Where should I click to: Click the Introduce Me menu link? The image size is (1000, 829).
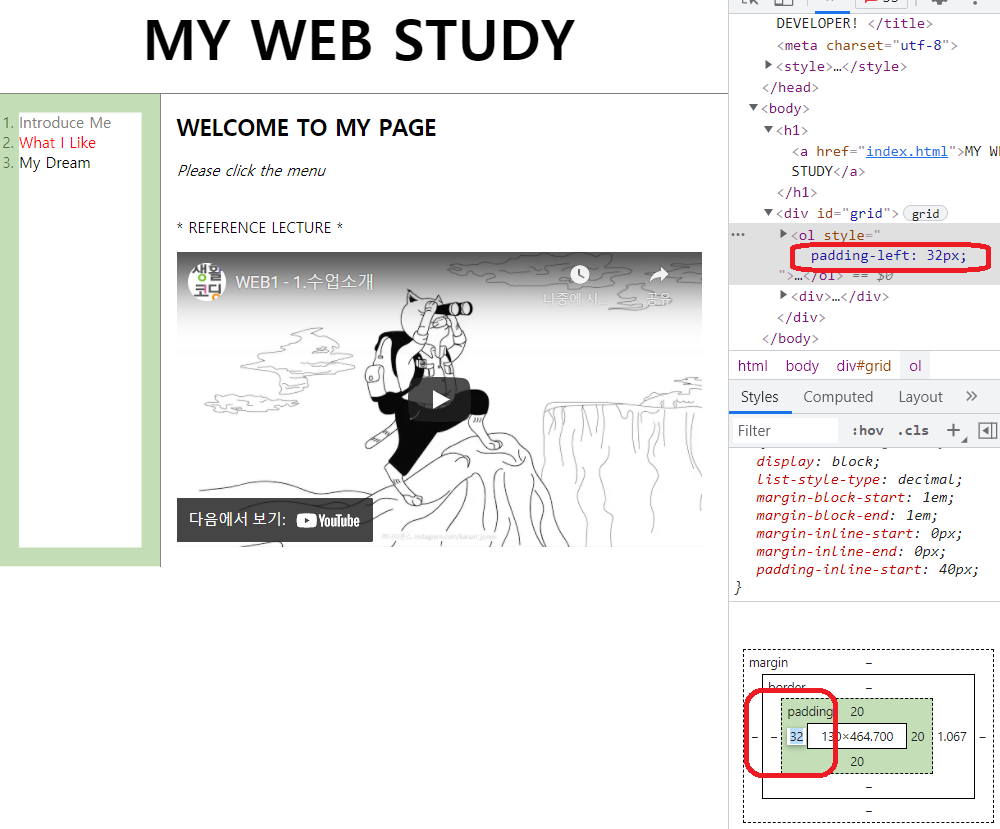pyautogui.click(x=65, y=122)
